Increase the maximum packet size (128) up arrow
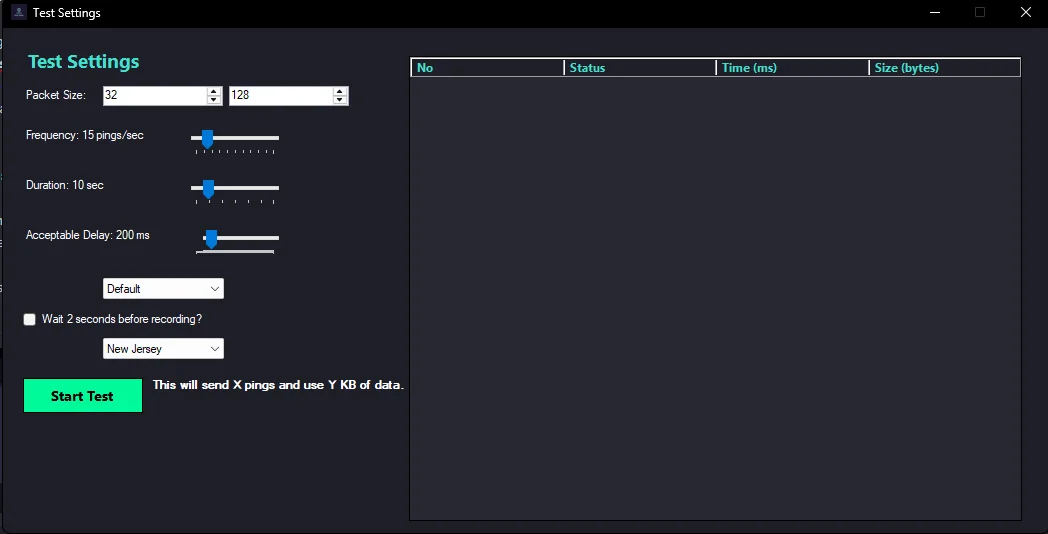 tap(340, 92)
